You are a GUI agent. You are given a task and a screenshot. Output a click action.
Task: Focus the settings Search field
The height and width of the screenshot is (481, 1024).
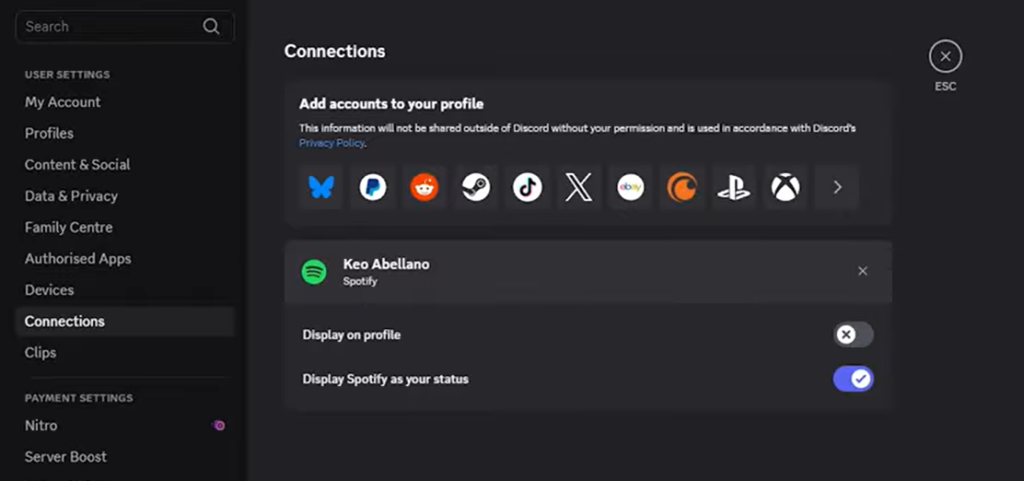tap(125, 27)
